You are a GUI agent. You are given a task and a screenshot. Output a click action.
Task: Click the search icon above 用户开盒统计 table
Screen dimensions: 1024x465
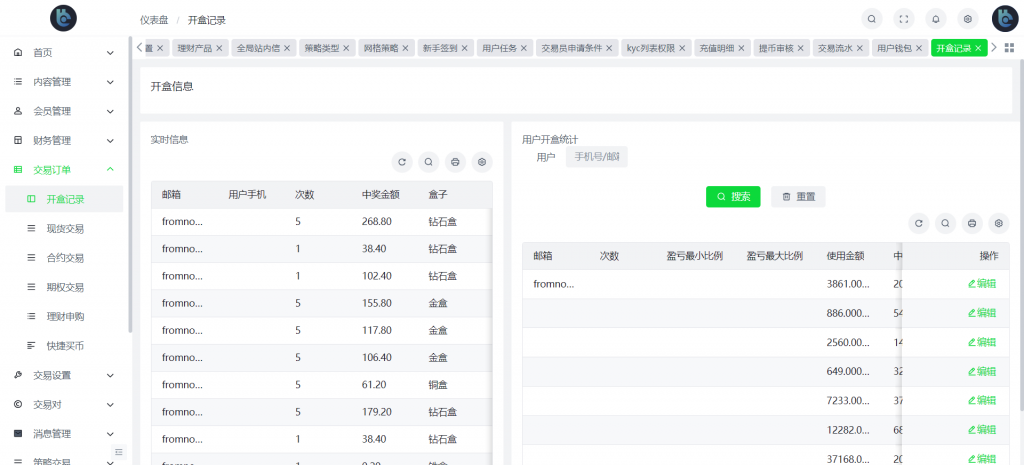(945, 223)
